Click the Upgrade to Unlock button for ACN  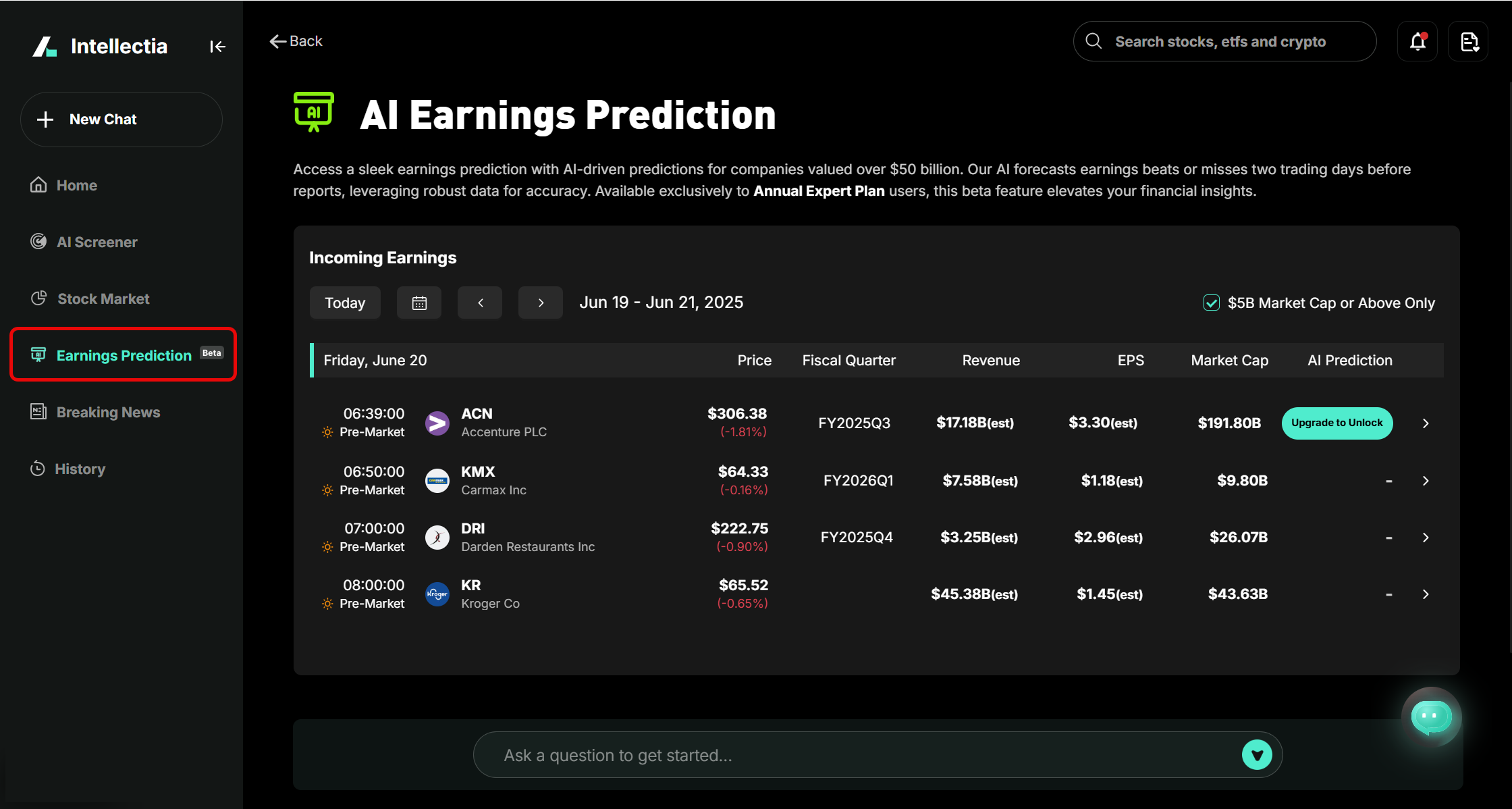[x=1336, y=423]
